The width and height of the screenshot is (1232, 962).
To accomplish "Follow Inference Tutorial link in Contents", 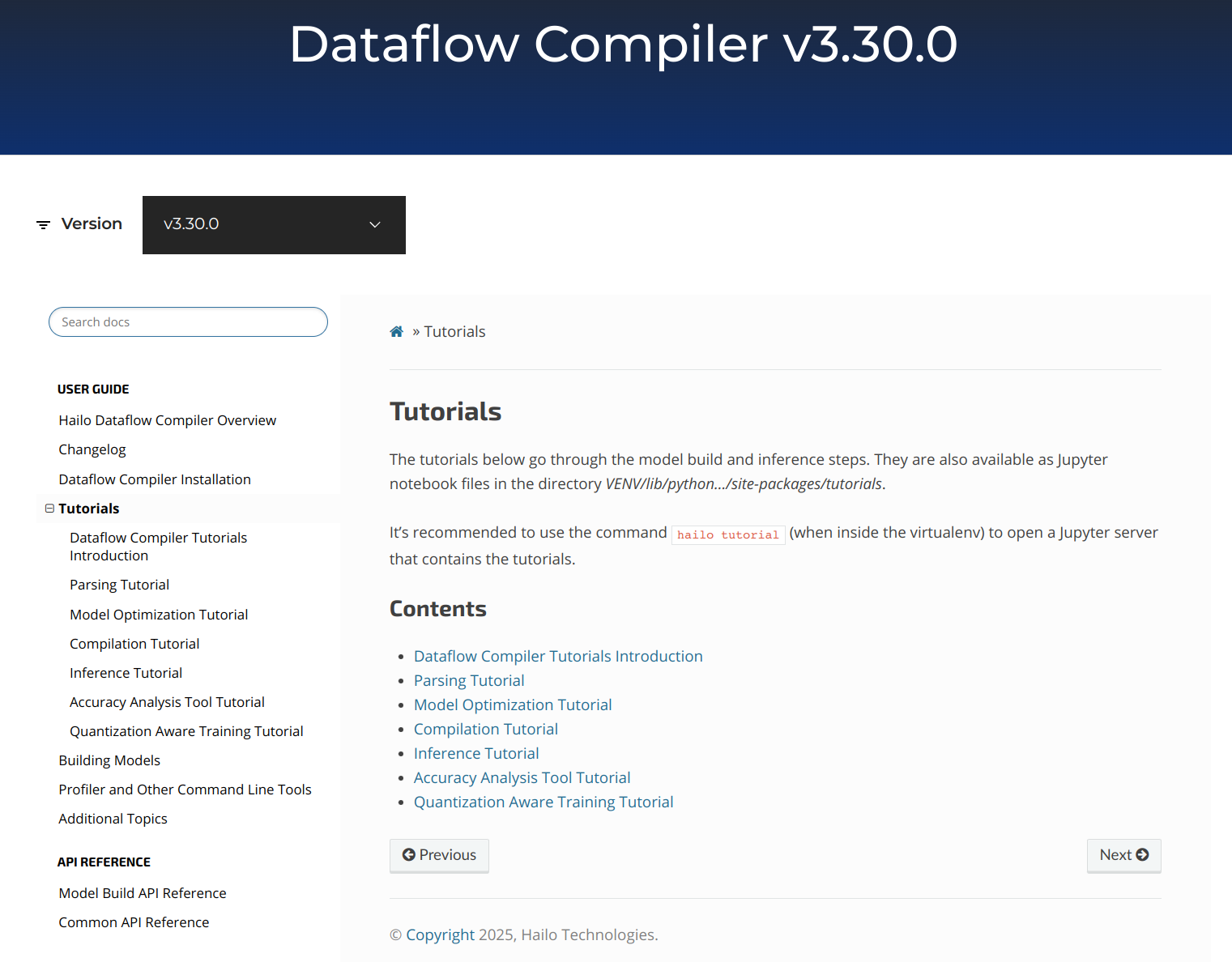I will tap(476, 753).
